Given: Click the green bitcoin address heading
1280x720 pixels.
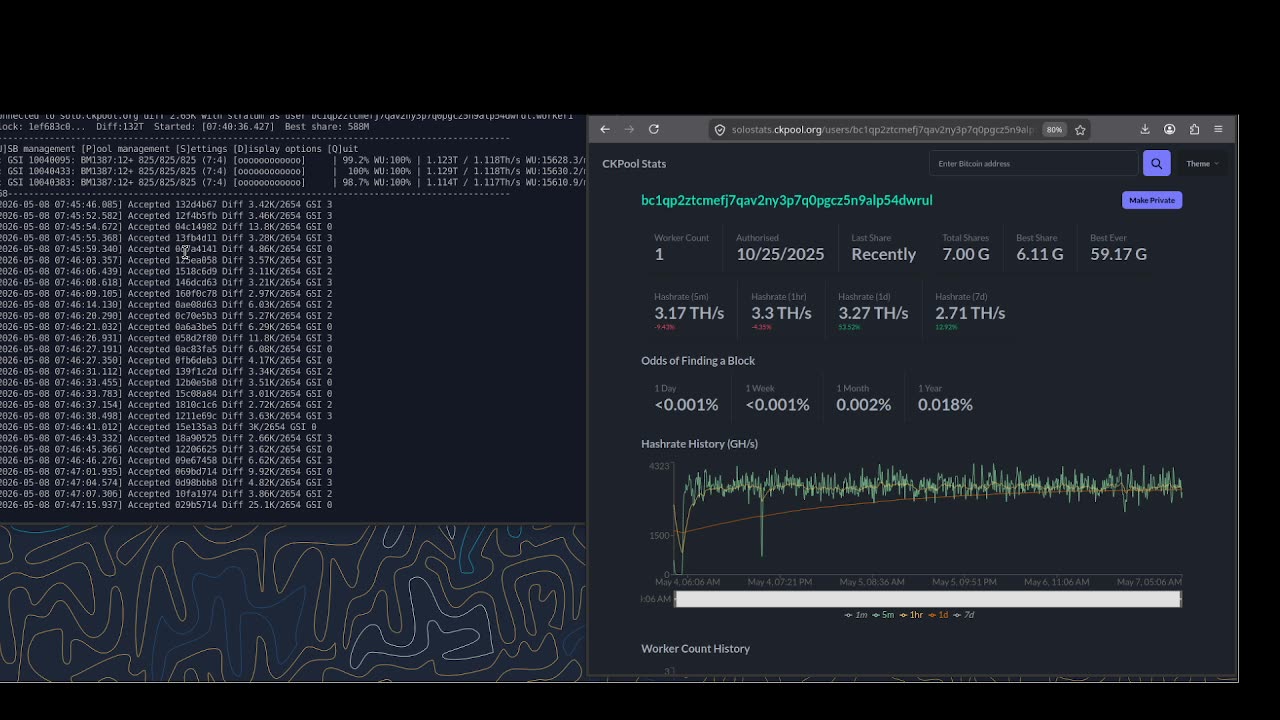Looking at the screenshot, I should (x=787, y=200).
